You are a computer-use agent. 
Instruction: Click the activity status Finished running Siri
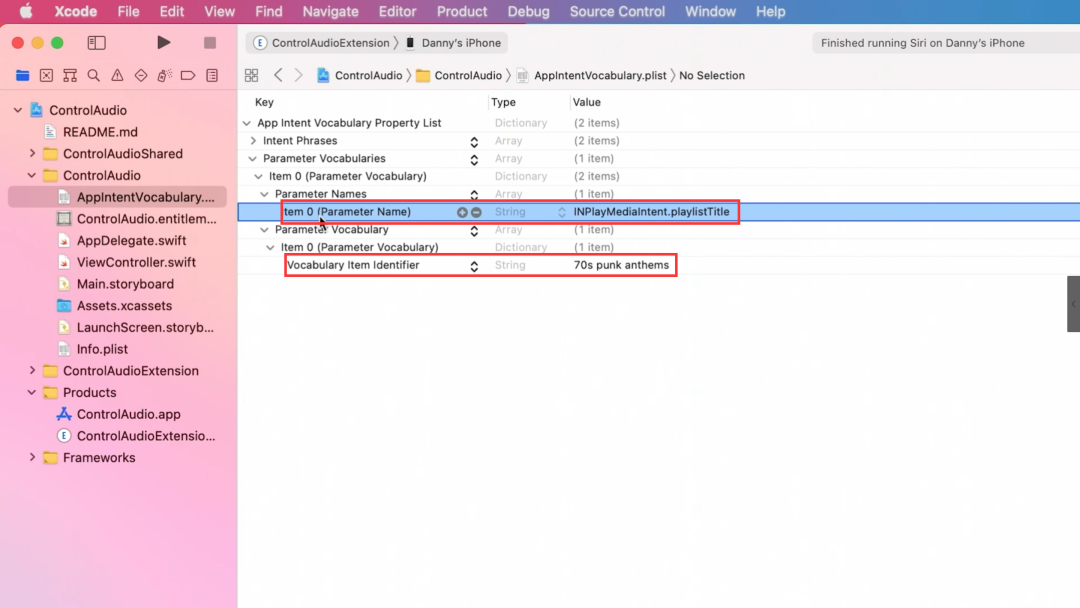922,43
